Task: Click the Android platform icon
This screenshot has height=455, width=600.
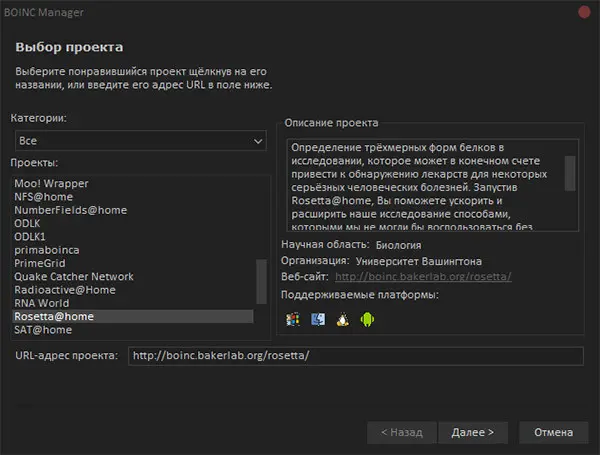Action: [x=367, y=320]
